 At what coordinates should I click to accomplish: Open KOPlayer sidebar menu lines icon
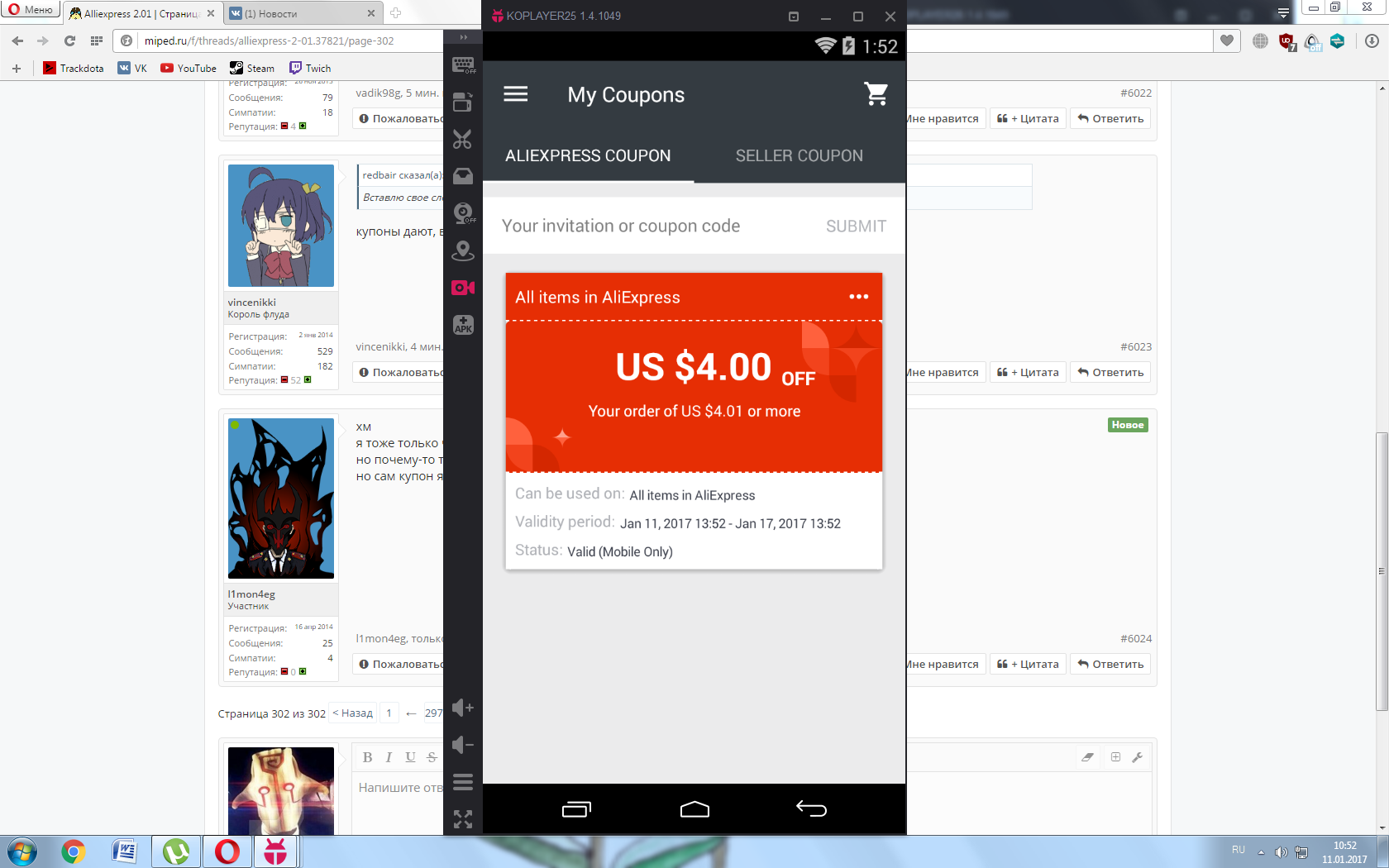[x=463, y=782]
